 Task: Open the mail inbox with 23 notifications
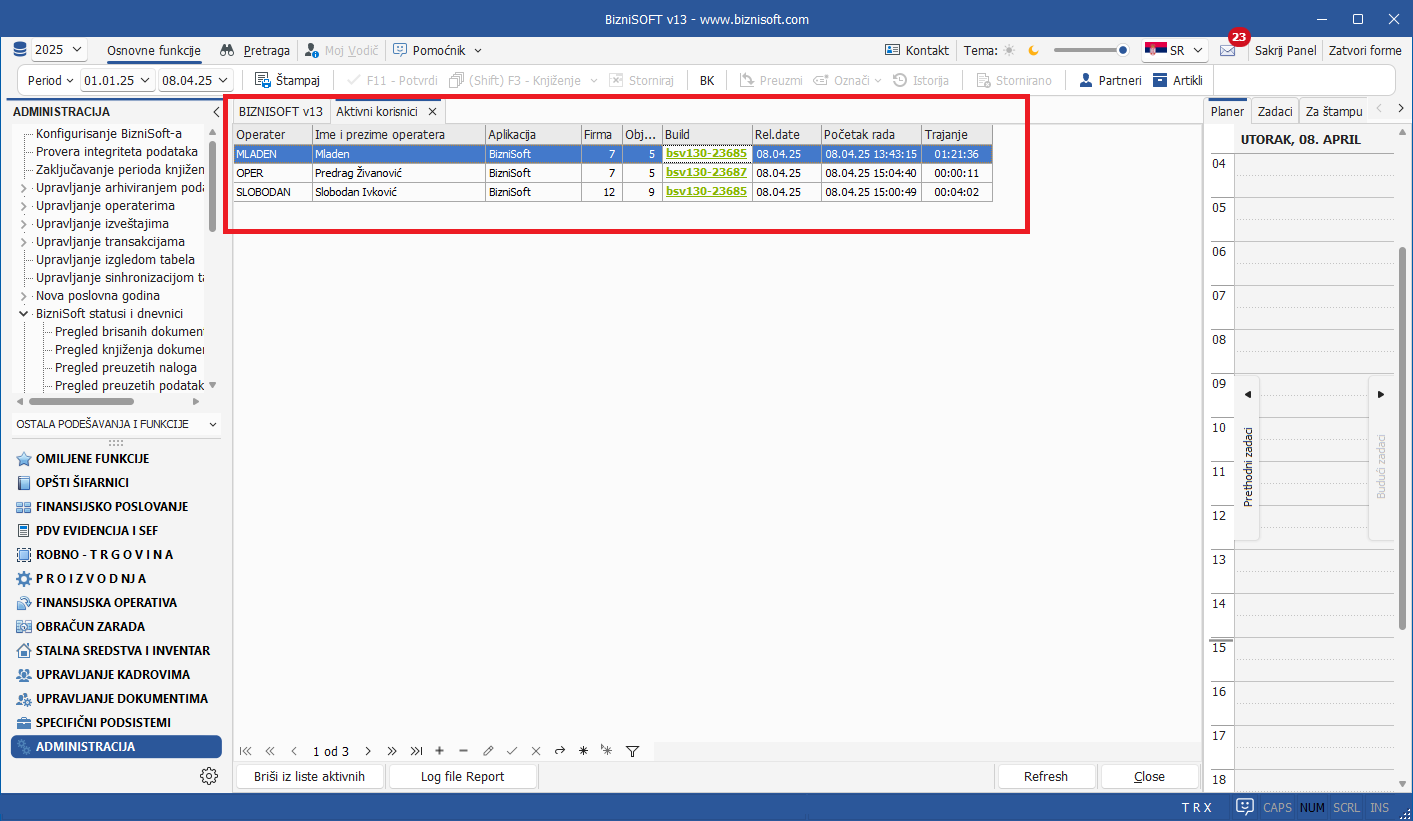(x=1227, y=50)
